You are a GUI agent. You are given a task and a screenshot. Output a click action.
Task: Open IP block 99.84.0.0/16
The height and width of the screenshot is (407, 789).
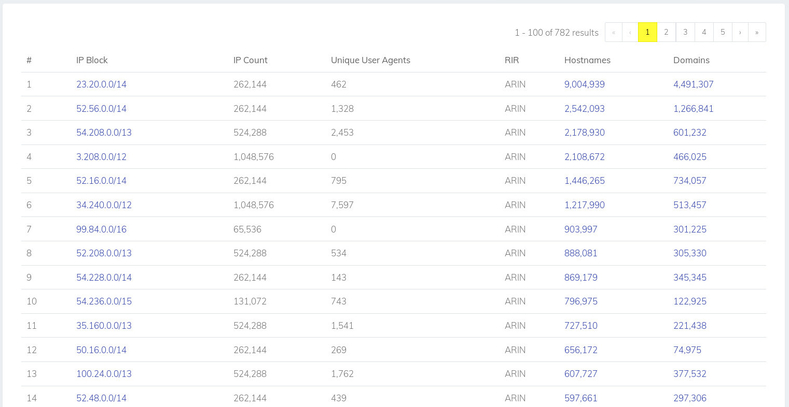pyautogui.click(x=101, y=229)
